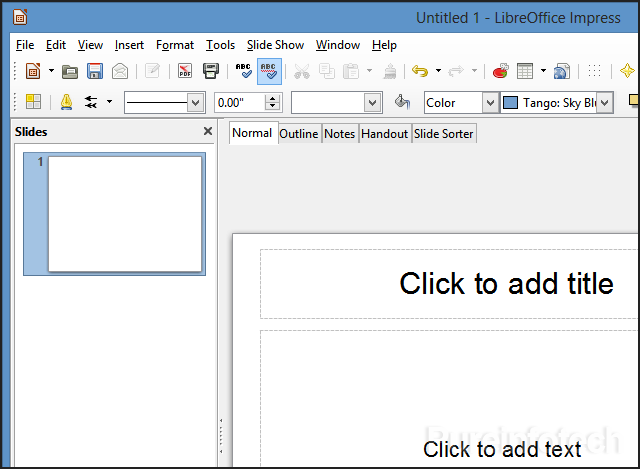Open the Slide Show menu
The width and height of the screenshot is (640, 469).
(x=276, y=45)
